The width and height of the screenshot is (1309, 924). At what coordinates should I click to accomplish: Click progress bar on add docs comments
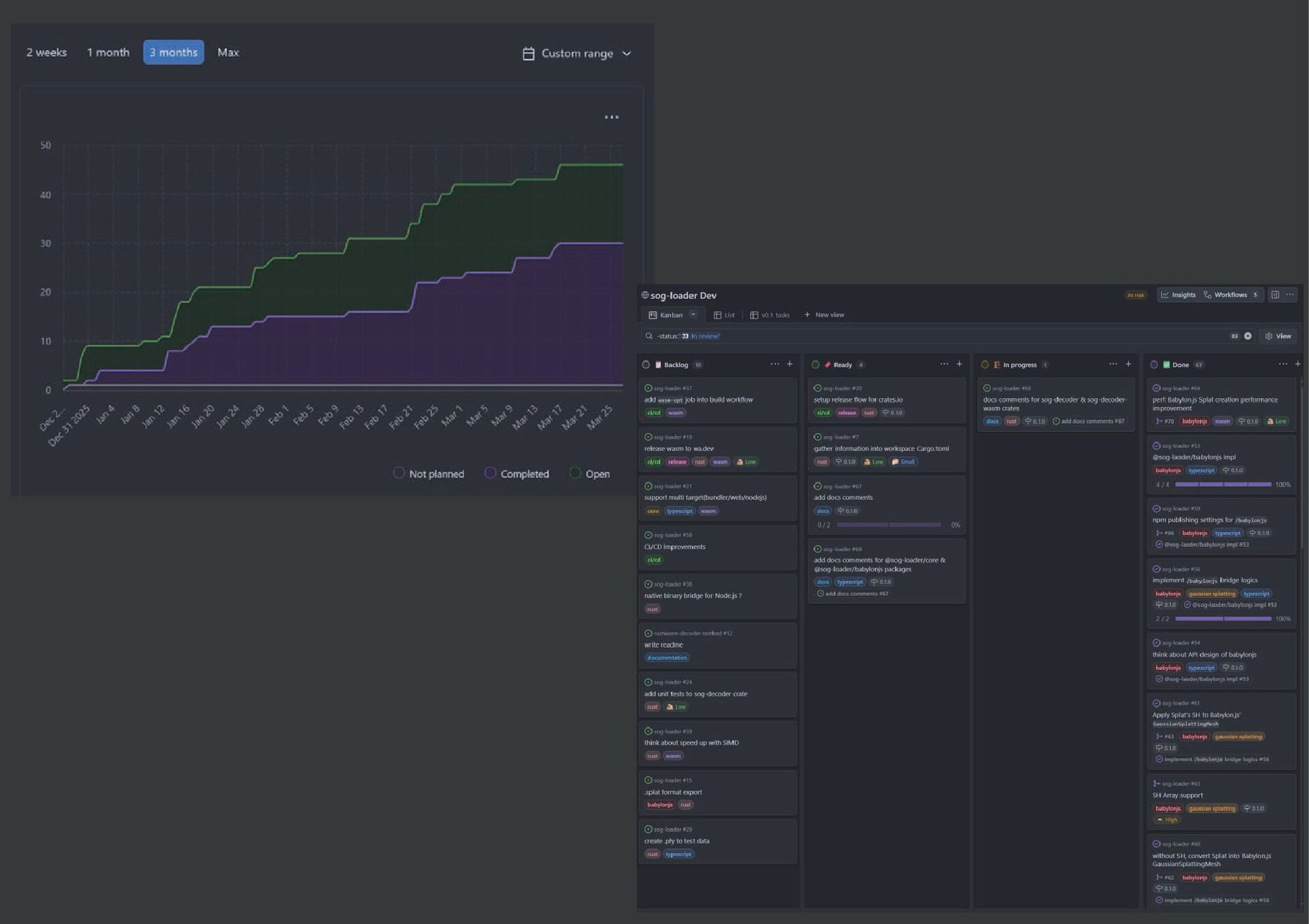pos(888,525)
